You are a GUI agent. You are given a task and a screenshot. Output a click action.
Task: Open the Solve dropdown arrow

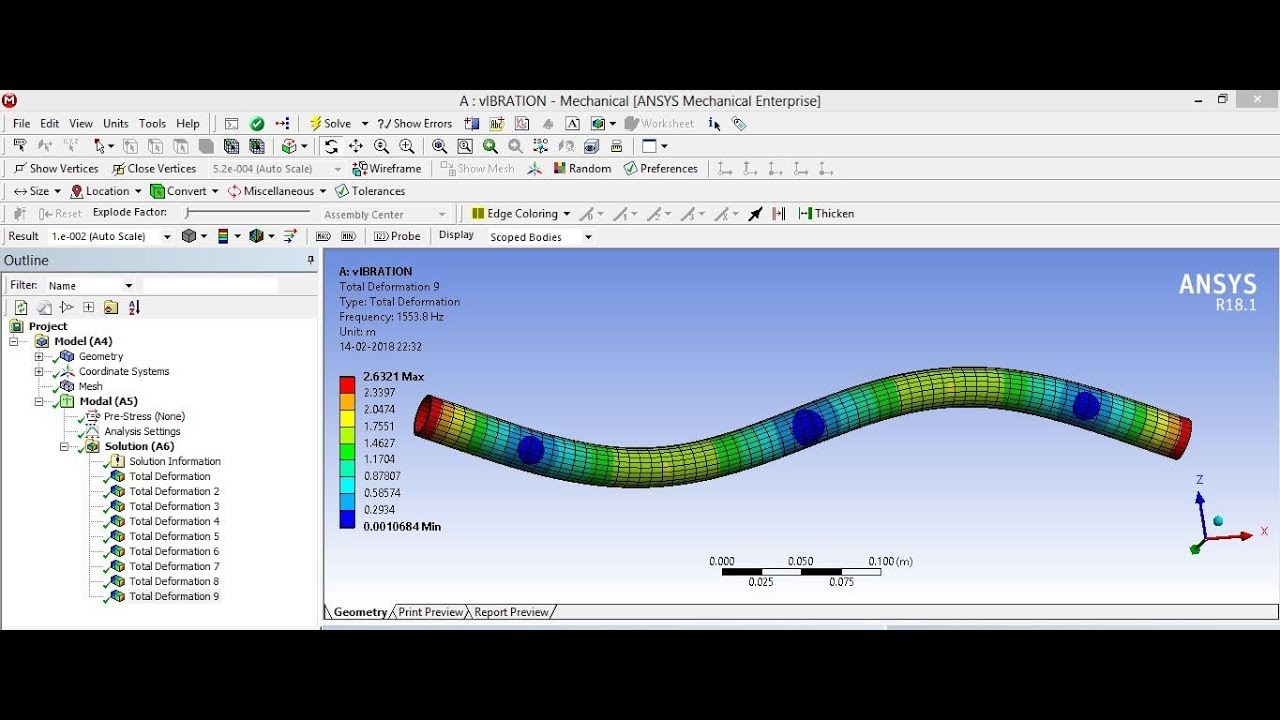click(364, 124)
